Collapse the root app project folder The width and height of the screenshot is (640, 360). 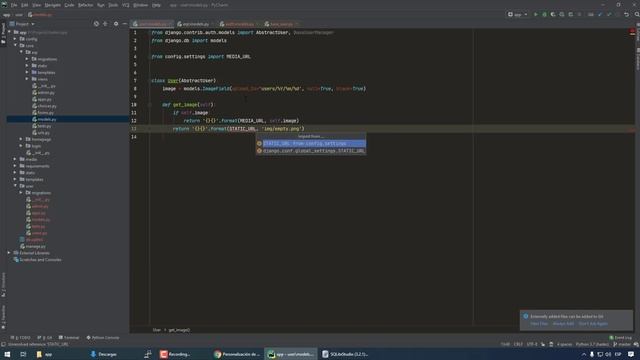pyautogui.click(x=10, y=32)
